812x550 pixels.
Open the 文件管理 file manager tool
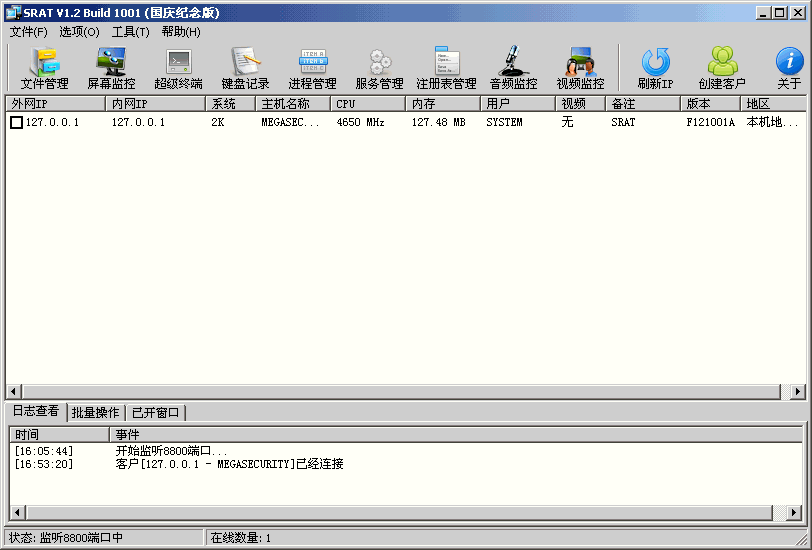[x=44, y=68]
